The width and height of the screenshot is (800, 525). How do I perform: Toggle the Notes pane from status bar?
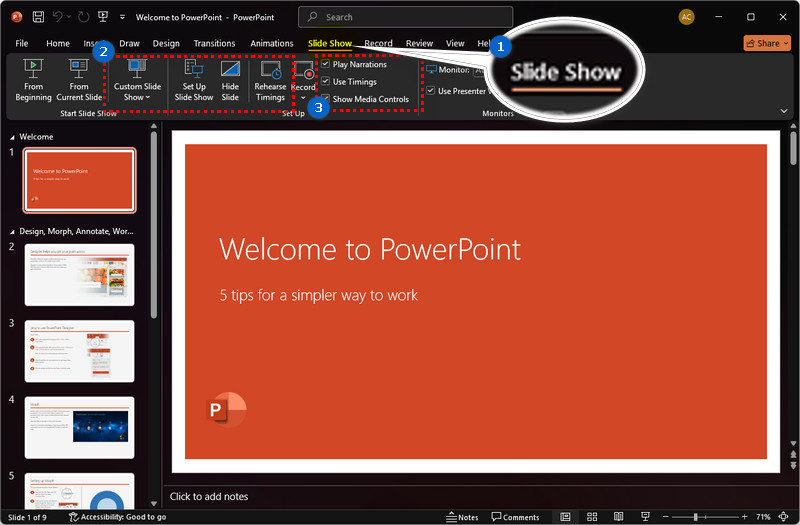tap(462, 517)
